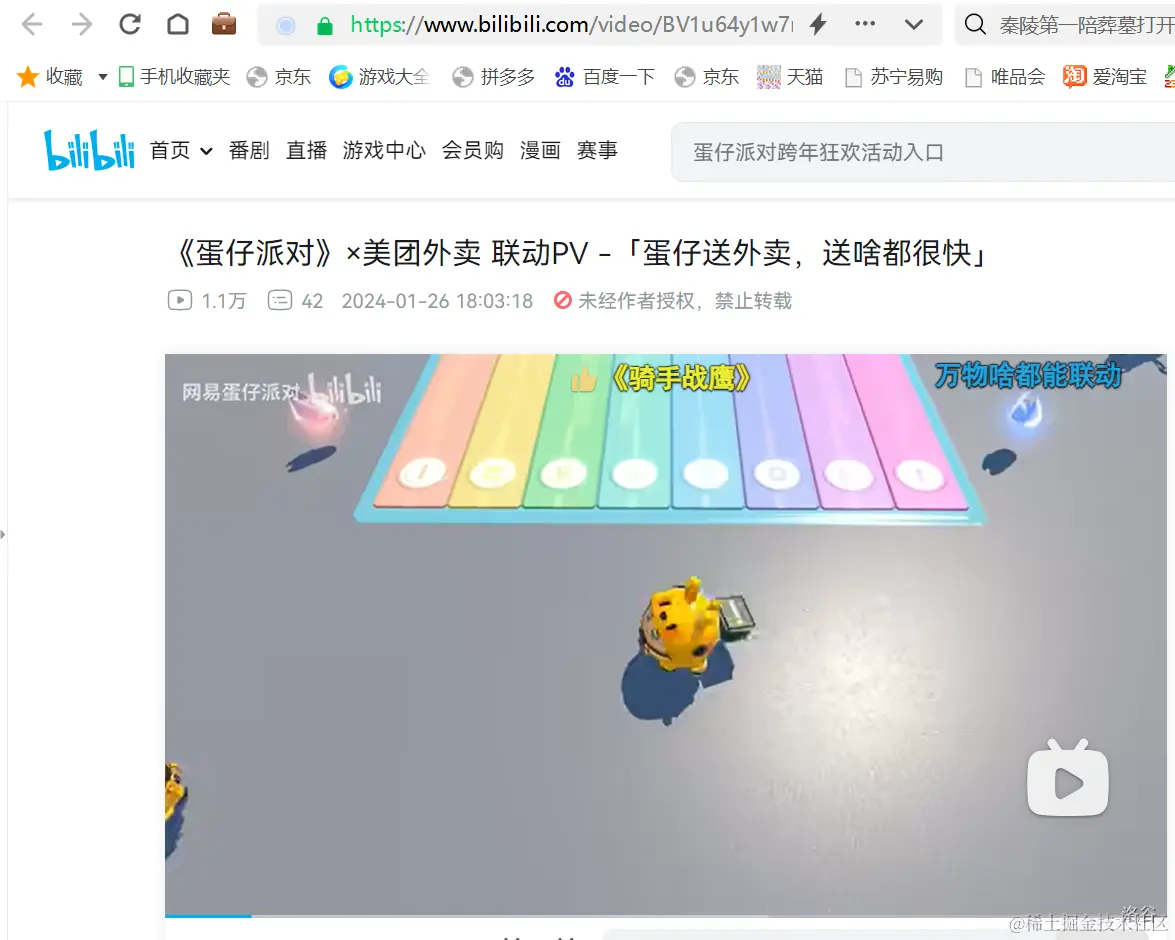Click the browser search magnifier icon
This screenshot has height=940, width=1175.
point(975,24)
